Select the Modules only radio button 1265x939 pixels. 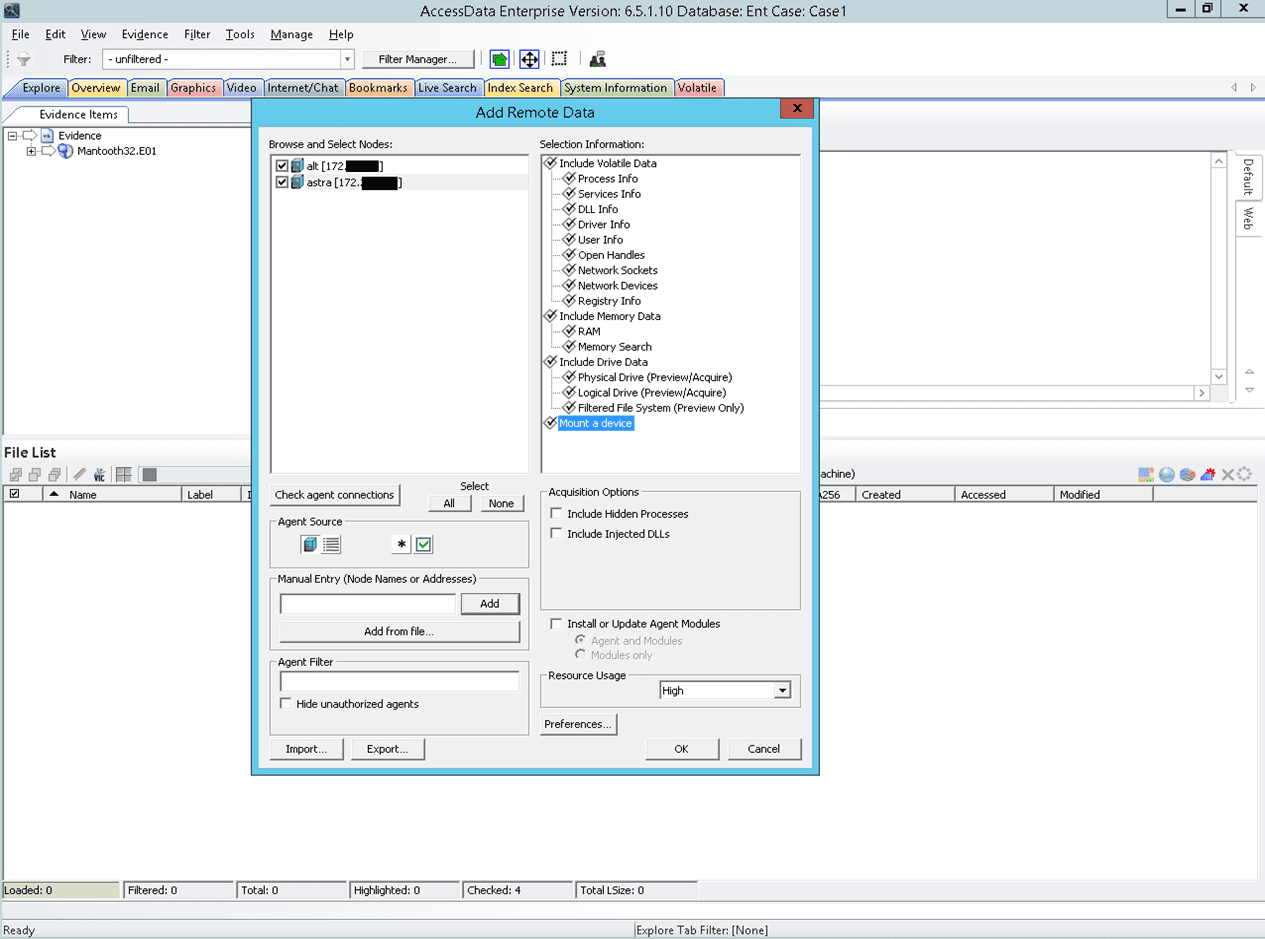point(581,655)
